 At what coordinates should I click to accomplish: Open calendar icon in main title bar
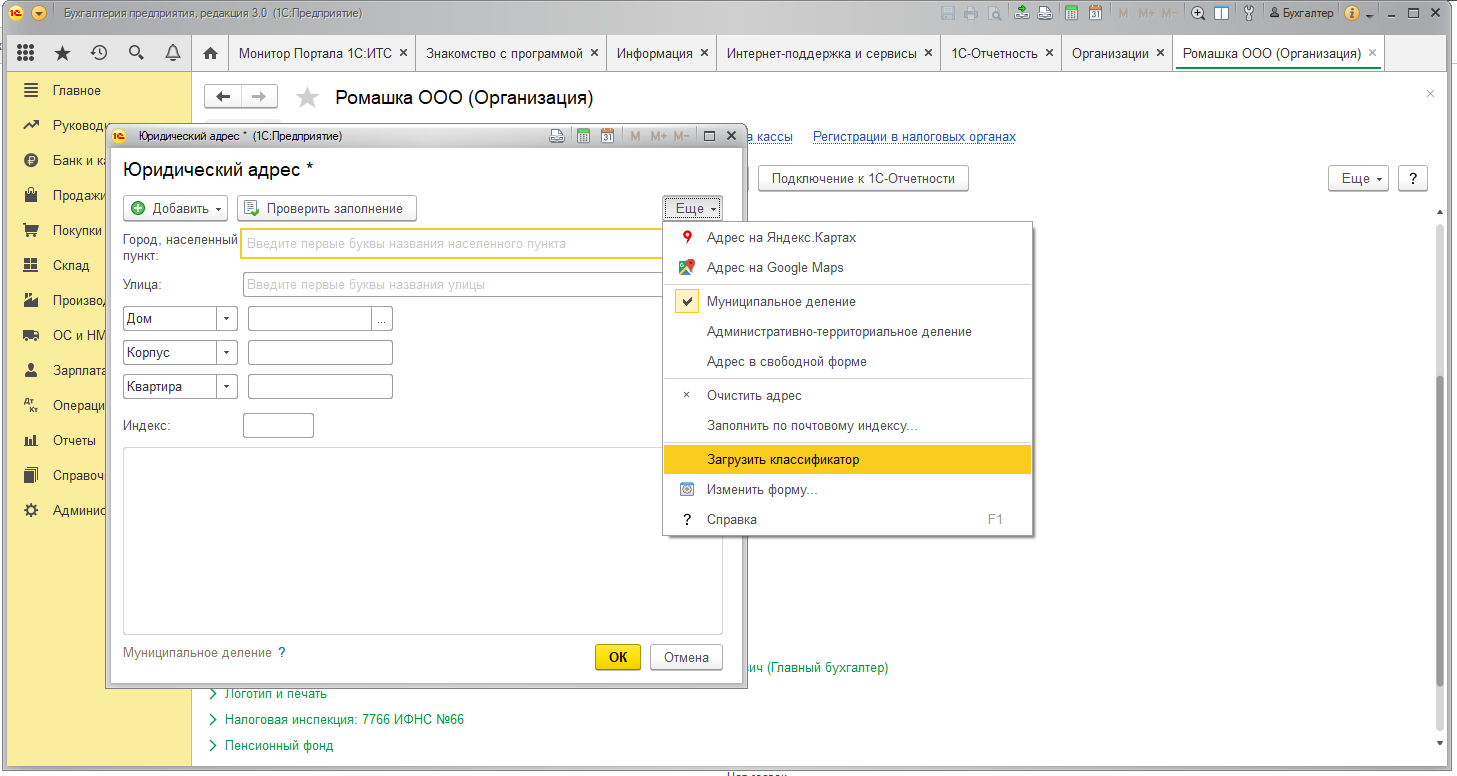[1095, 13]
